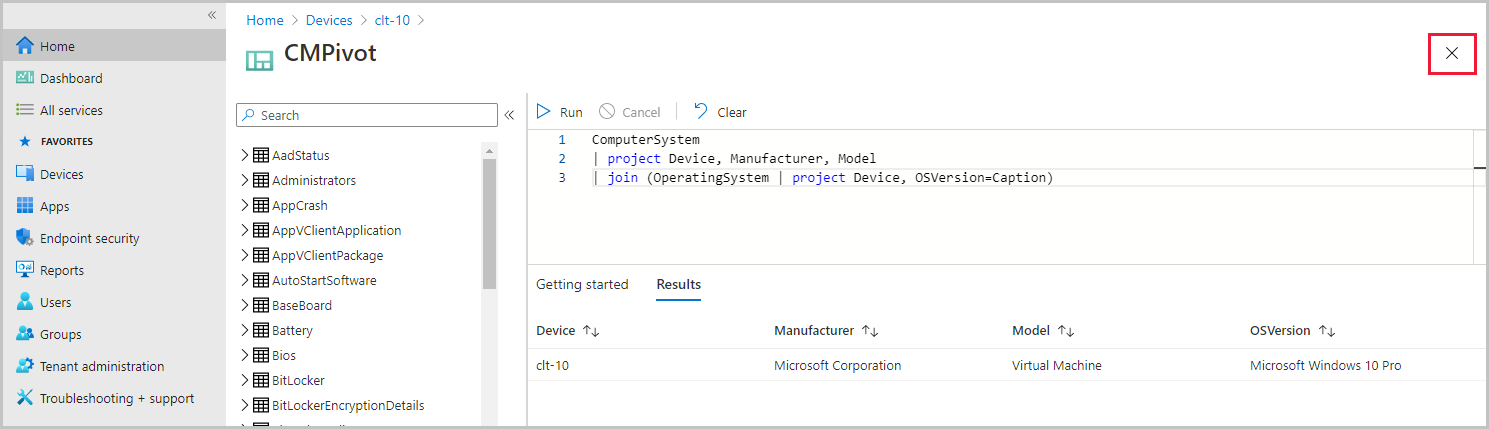Open the Reports icon in the sidebar

click(25, 270)
